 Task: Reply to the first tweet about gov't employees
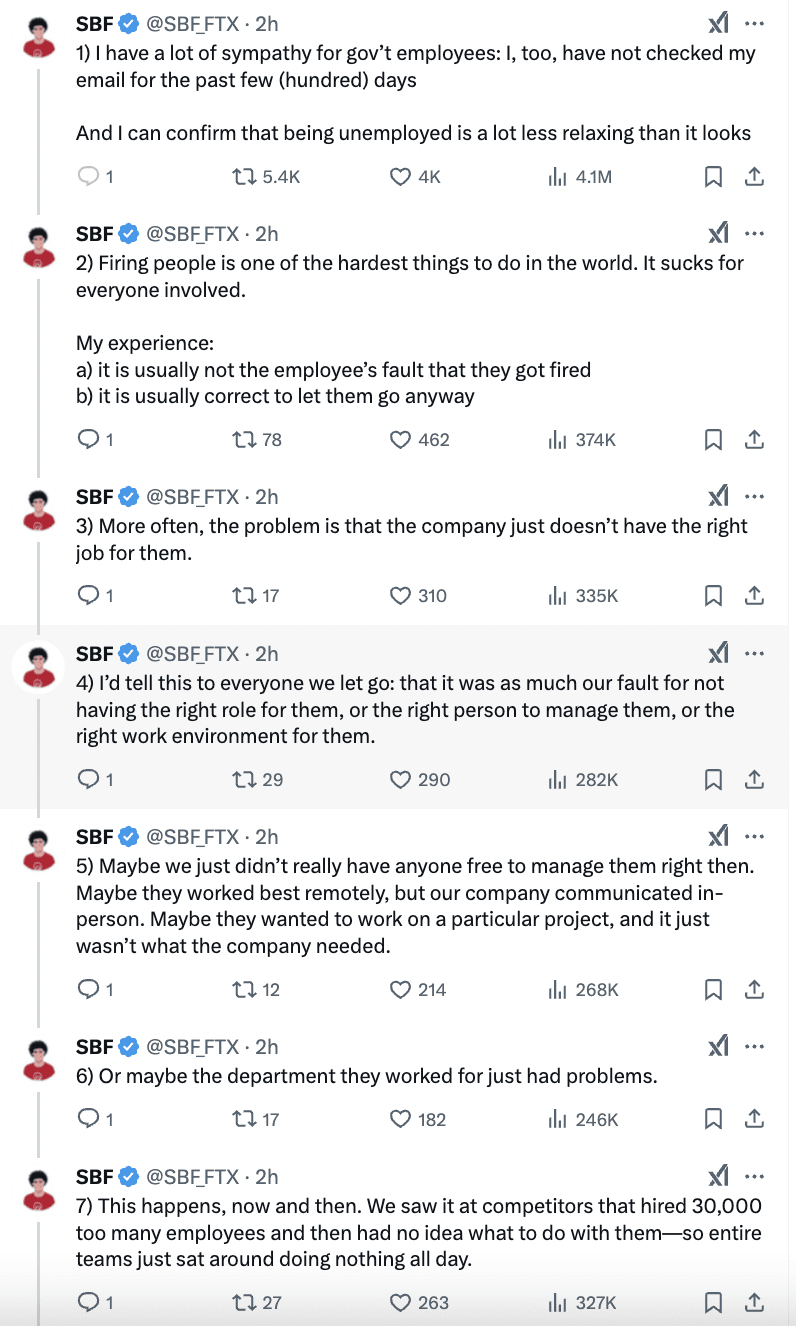click(90, 176)
